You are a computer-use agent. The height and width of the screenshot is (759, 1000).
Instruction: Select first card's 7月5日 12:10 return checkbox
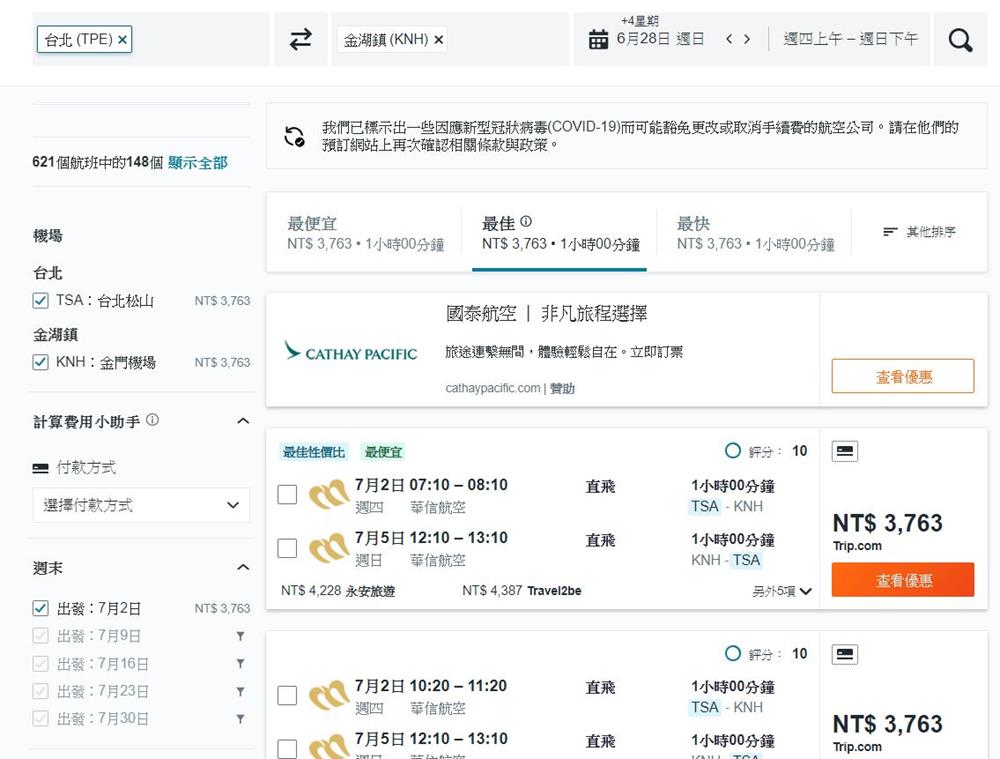point(287,548)
